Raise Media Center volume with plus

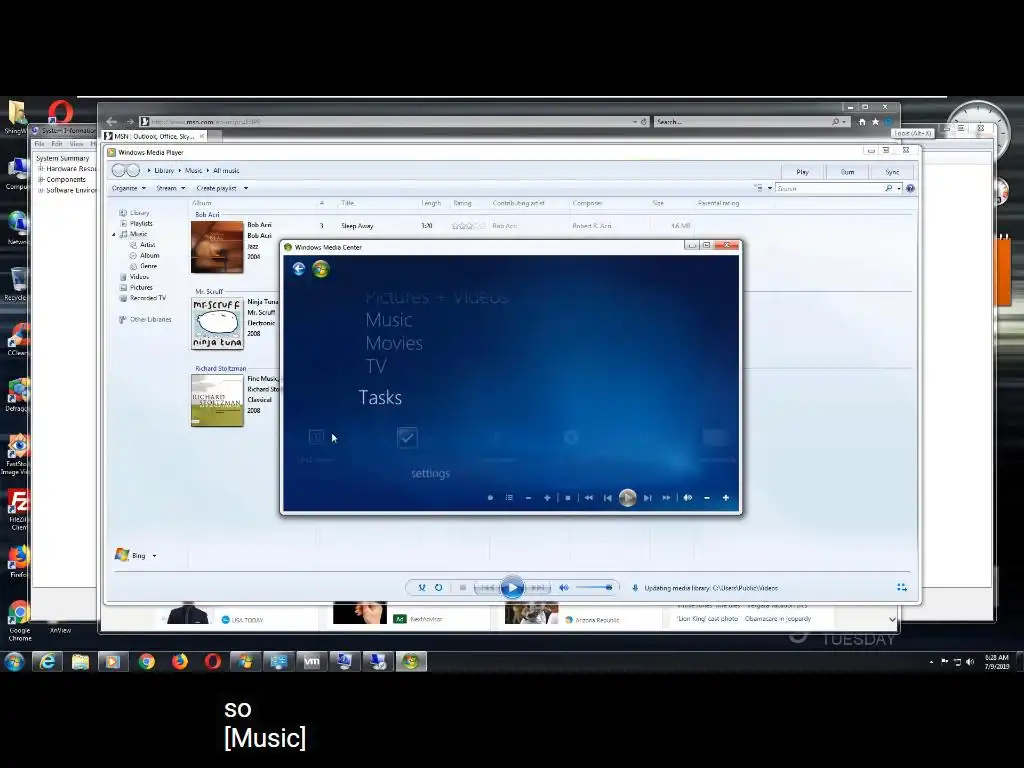pos(726,498)
